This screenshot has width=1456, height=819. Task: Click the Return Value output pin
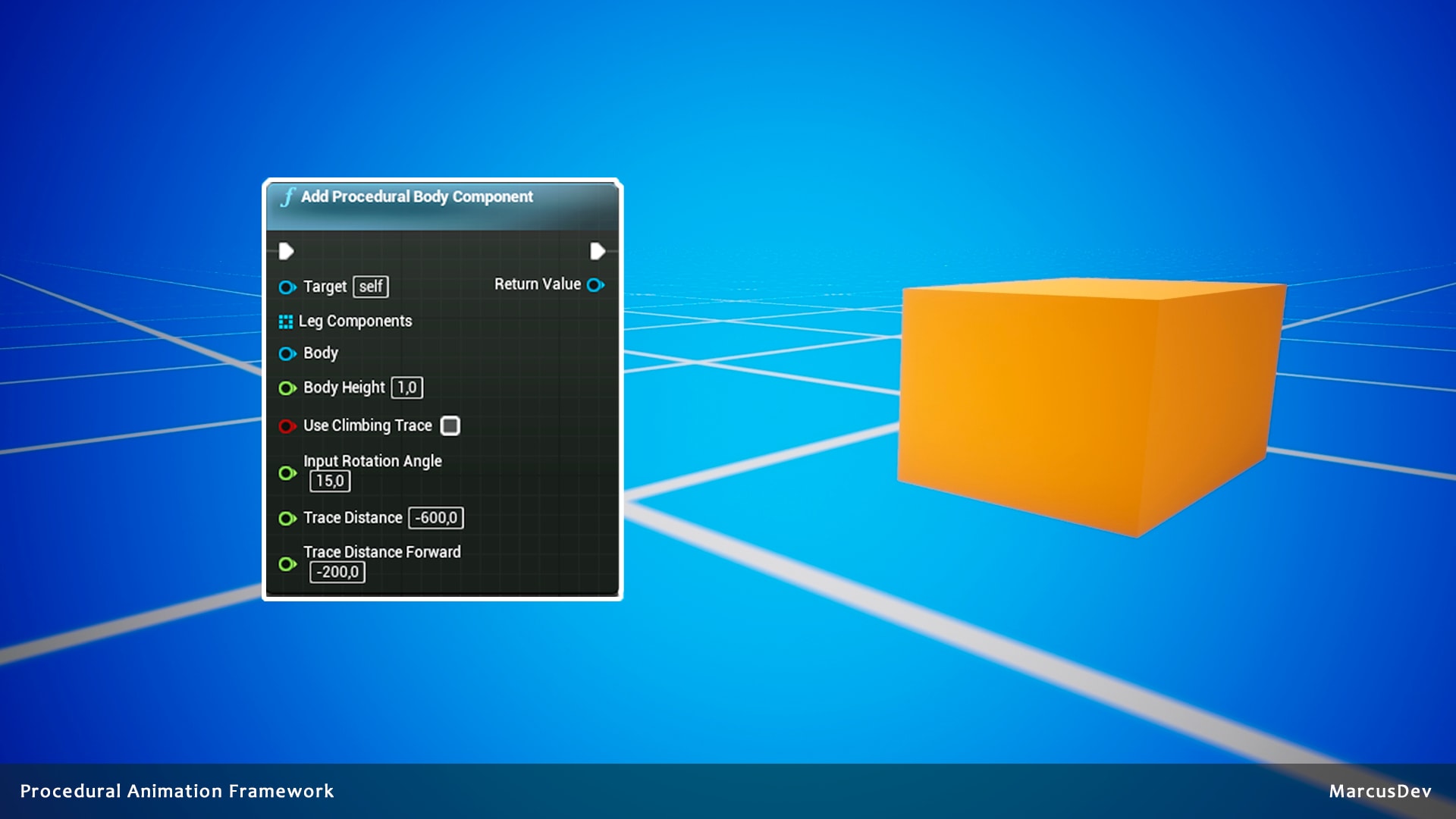[x=595, y=285]
